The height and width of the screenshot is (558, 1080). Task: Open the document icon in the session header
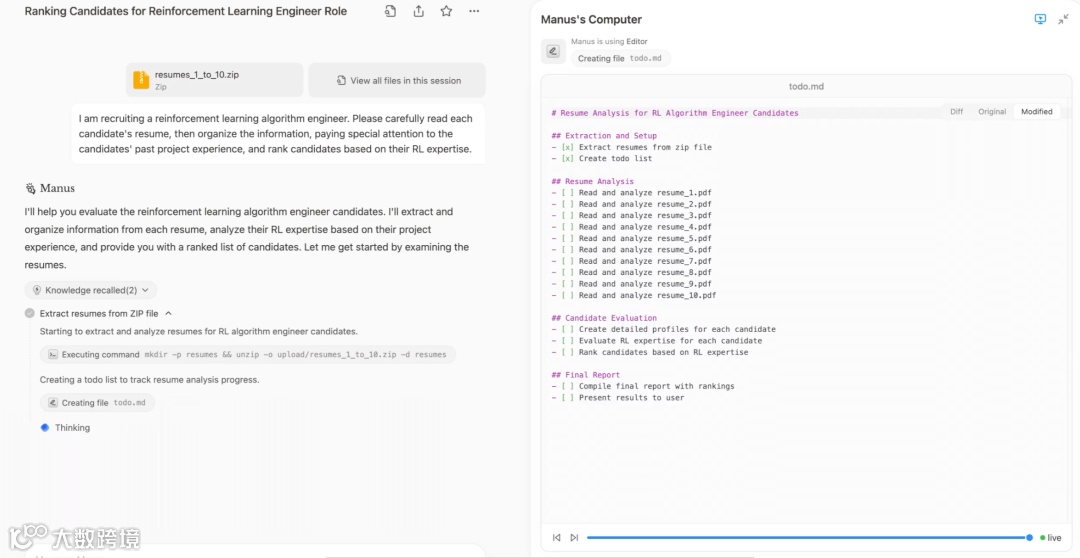391,12
